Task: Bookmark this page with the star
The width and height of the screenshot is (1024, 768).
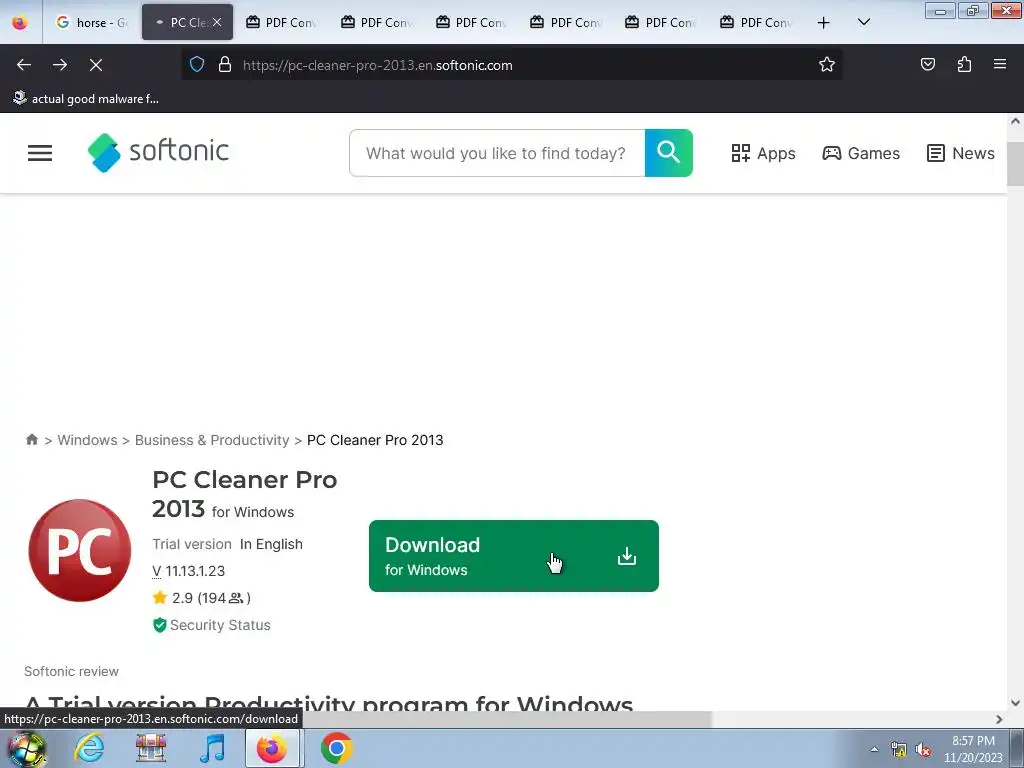Action: 827,64
